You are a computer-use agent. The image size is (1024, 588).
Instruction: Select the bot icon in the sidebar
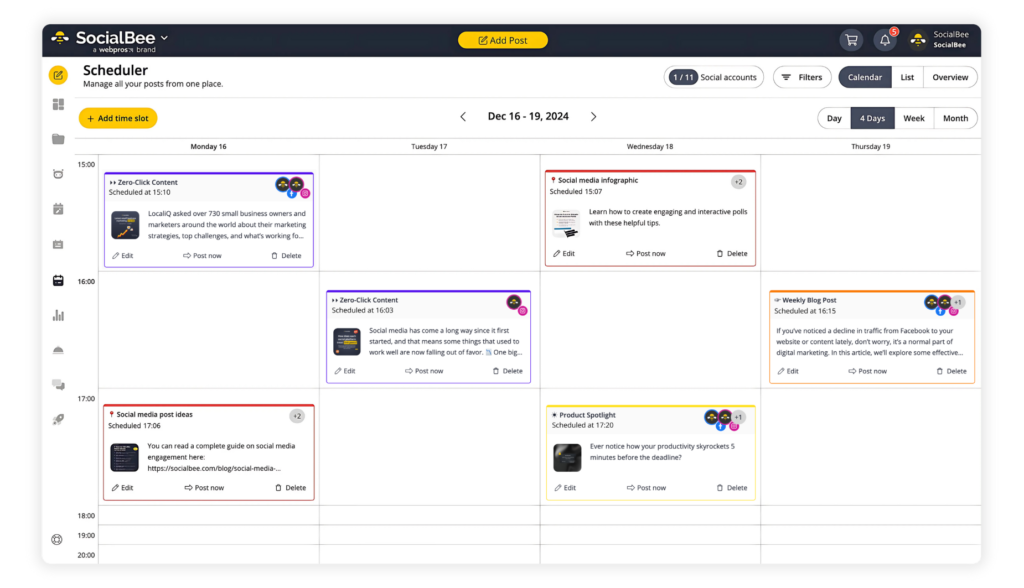(58, 173)
